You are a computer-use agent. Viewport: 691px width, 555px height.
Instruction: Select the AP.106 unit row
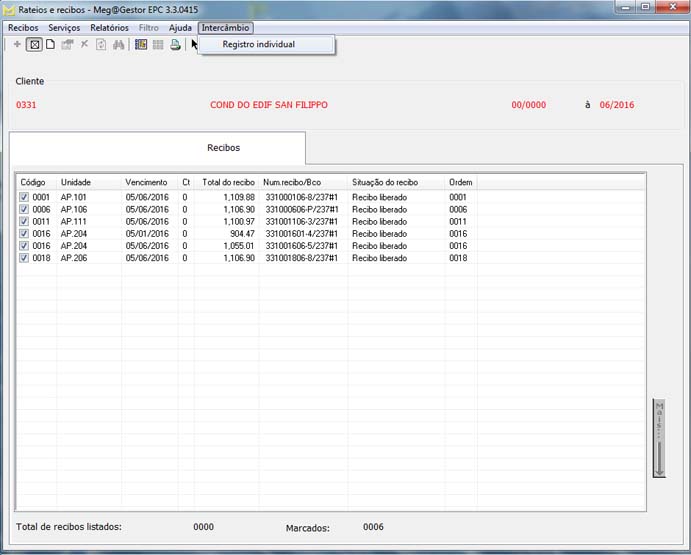click(x=74, y=210)
